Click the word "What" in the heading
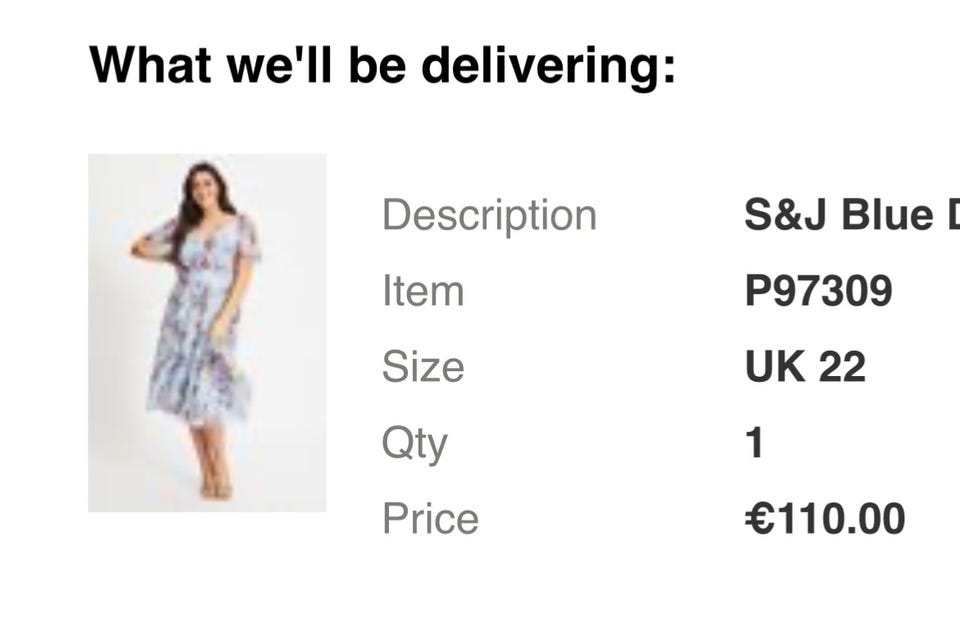This screenshot has width=960, height=624. point(150,66)
